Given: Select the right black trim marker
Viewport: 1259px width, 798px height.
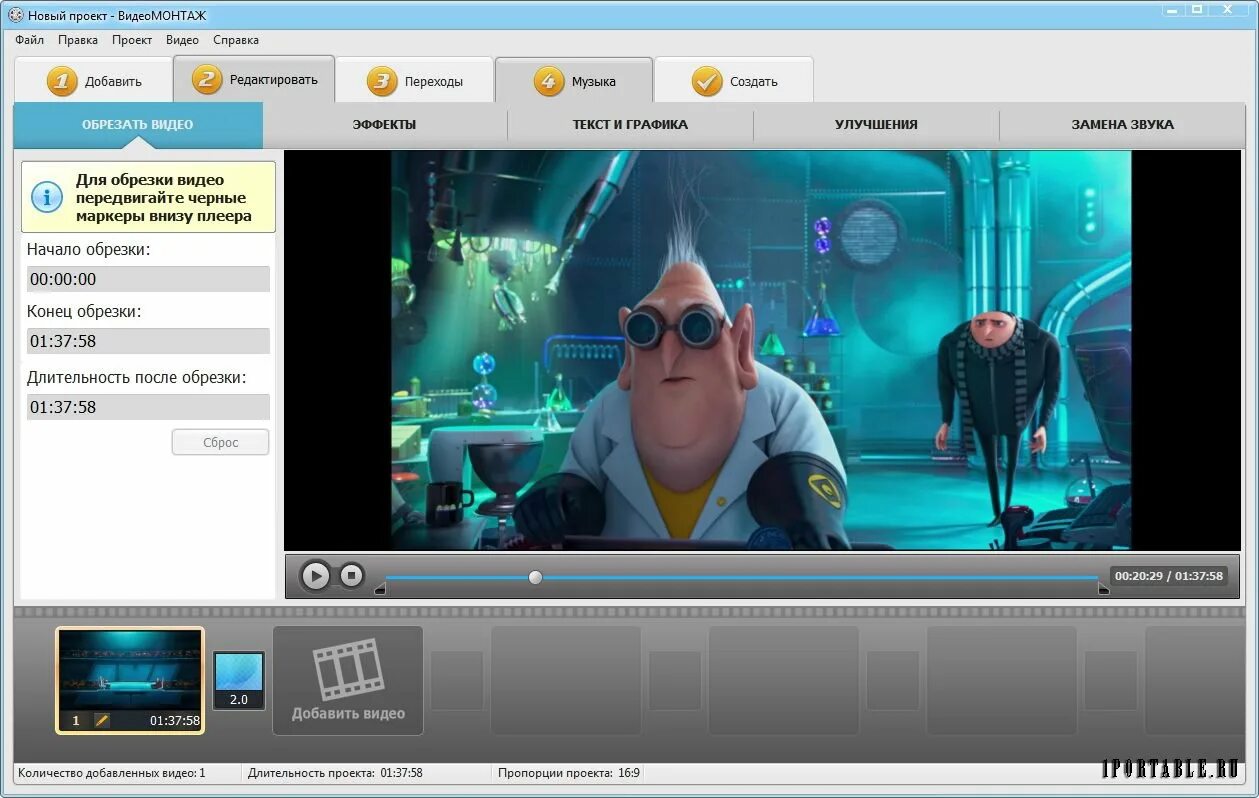Looking at the screenshot, I should coord(1103,589).
